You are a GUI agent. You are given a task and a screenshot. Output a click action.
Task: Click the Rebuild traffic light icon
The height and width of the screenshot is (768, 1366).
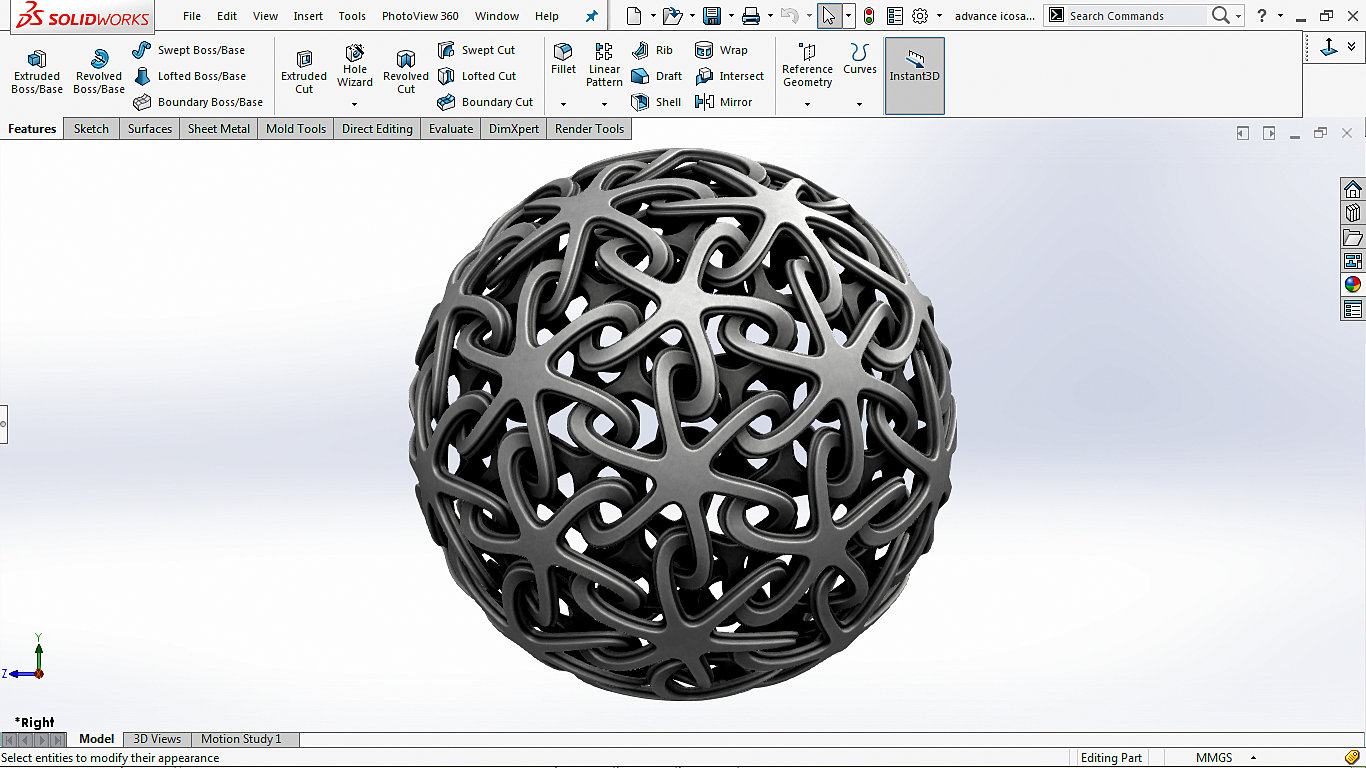(869, 16)
